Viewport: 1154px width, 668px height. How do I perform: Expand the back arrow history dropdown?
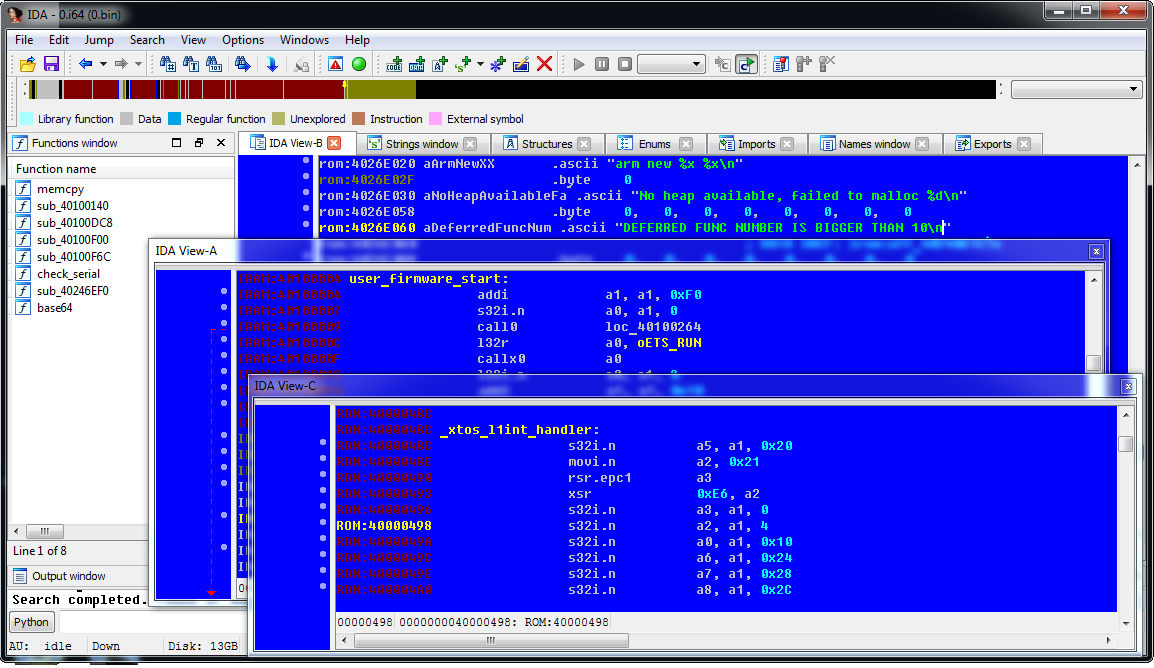pos(103,64)
